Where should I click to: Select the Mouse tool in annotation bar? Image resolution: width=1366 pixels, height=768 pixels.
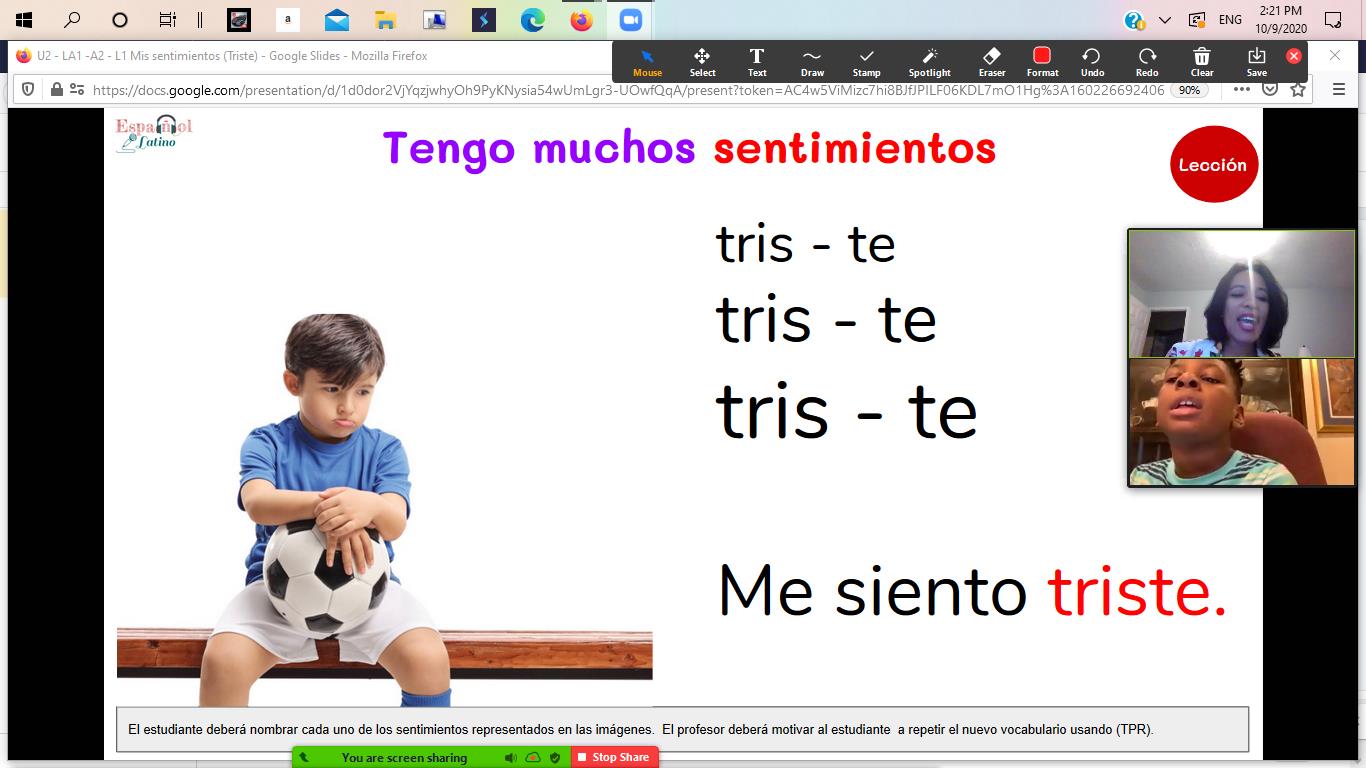coord(647,62)
